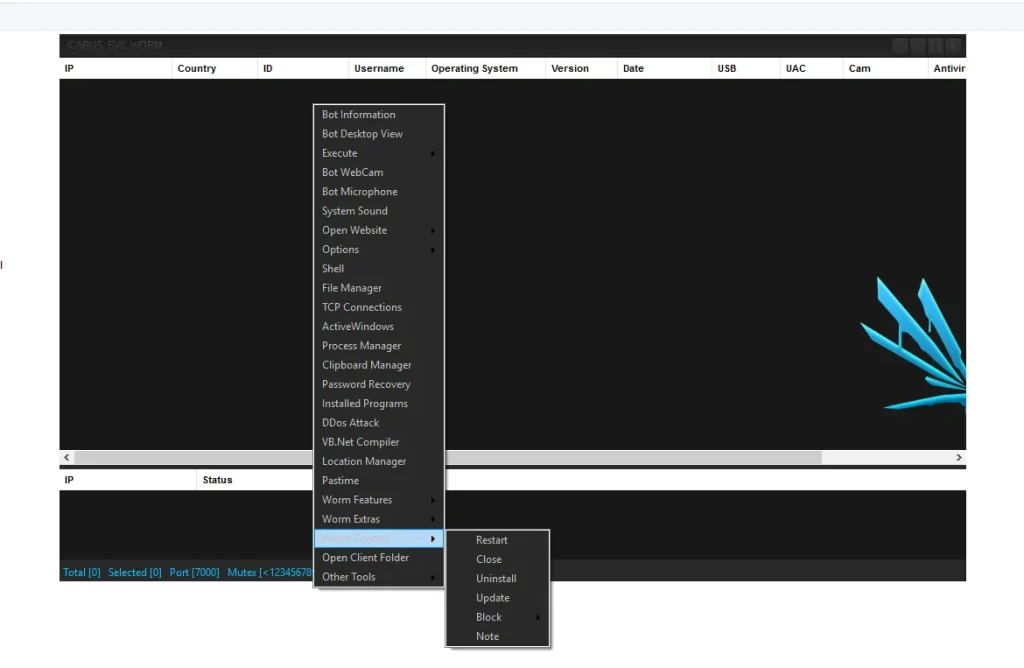Choose Note in the submenu

(x=487, y=637)
